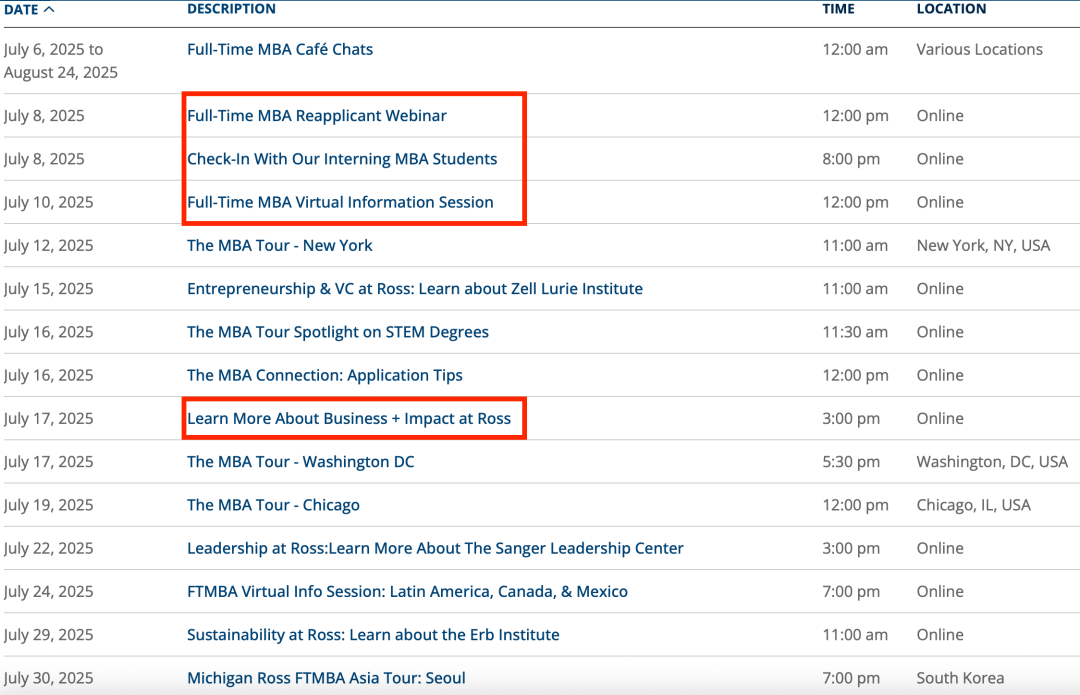Click July 8, 2025 beside Check-In With Interning Students
The width and height of the screenshot is (1080, 695).
pyautogui.click(x=44, y=159)
